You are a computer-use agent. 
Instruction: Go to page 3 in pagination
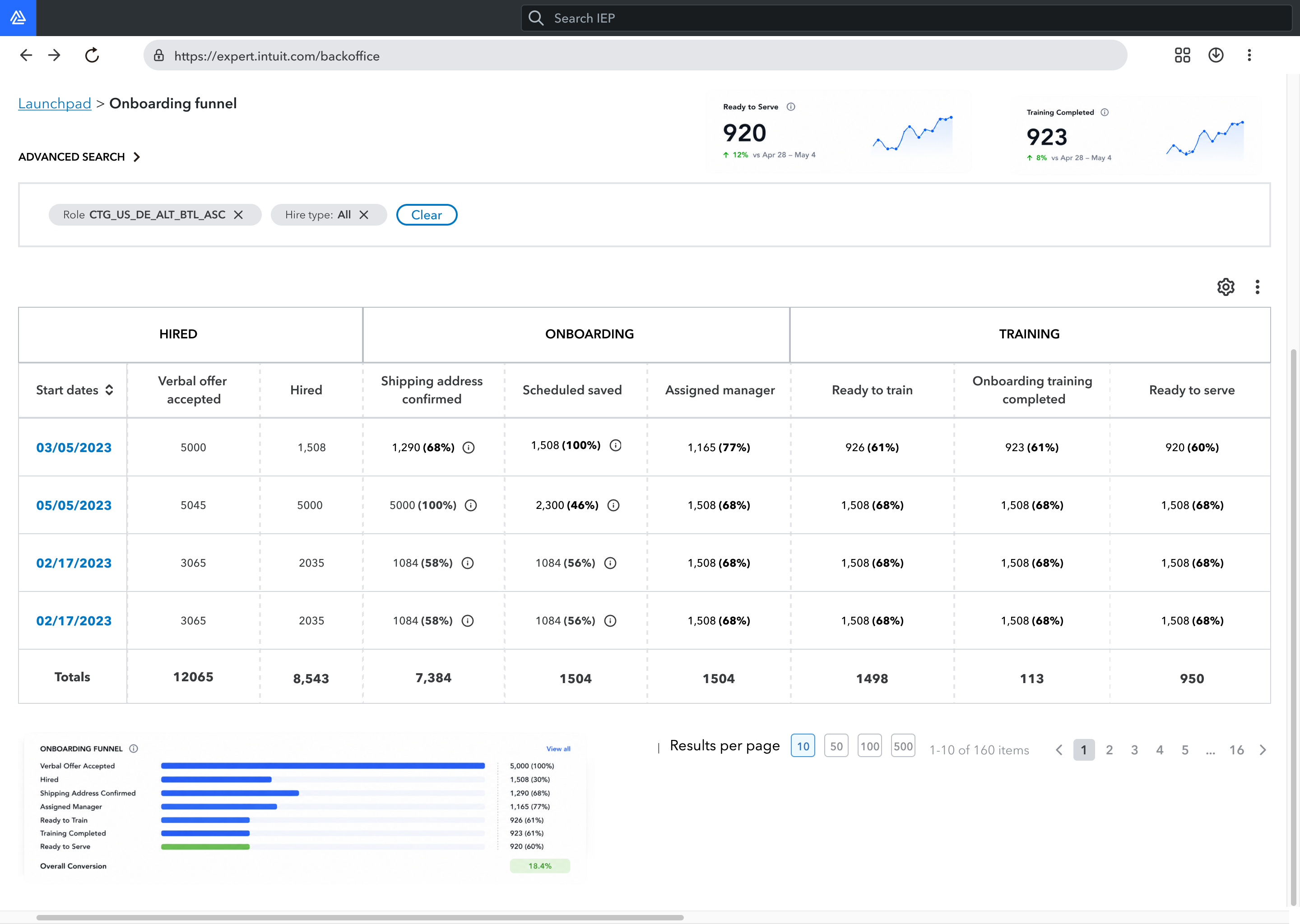tap(1134, 750)
